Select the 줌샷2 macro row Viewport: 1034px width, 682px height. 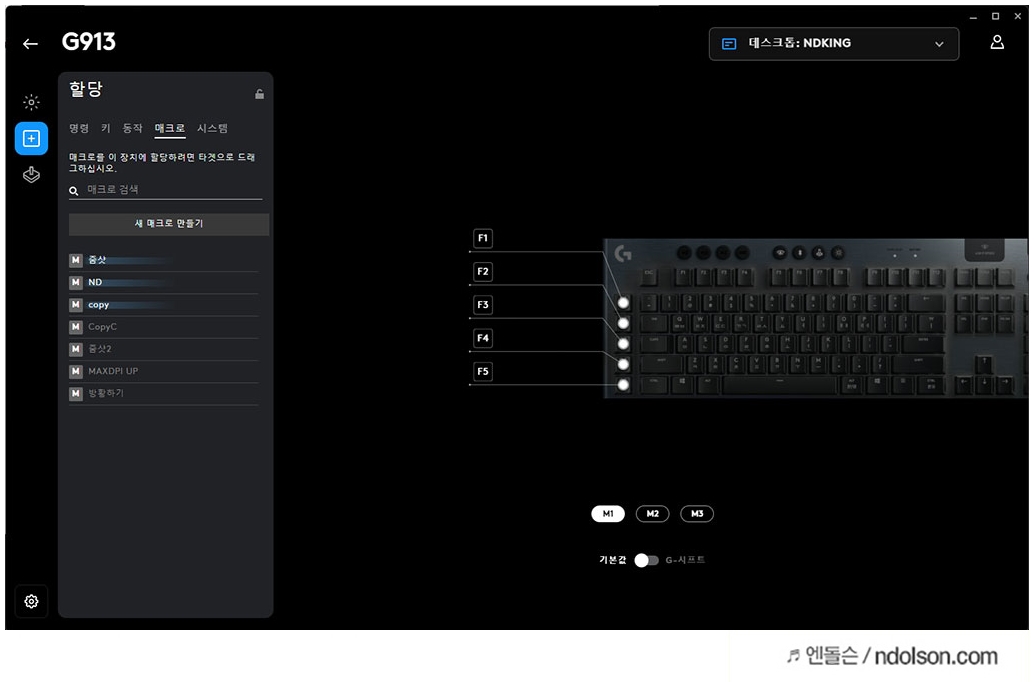[164, 349]
